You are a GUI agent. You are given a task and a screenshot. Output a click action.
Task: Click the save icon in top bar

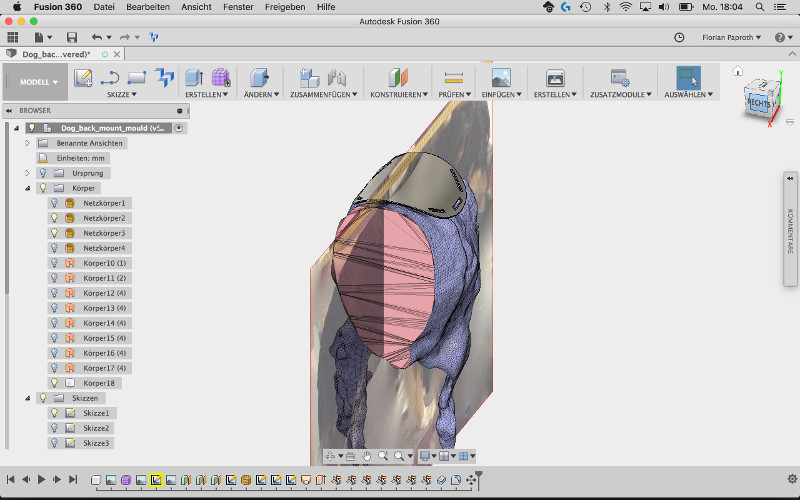tap(72, 37)
